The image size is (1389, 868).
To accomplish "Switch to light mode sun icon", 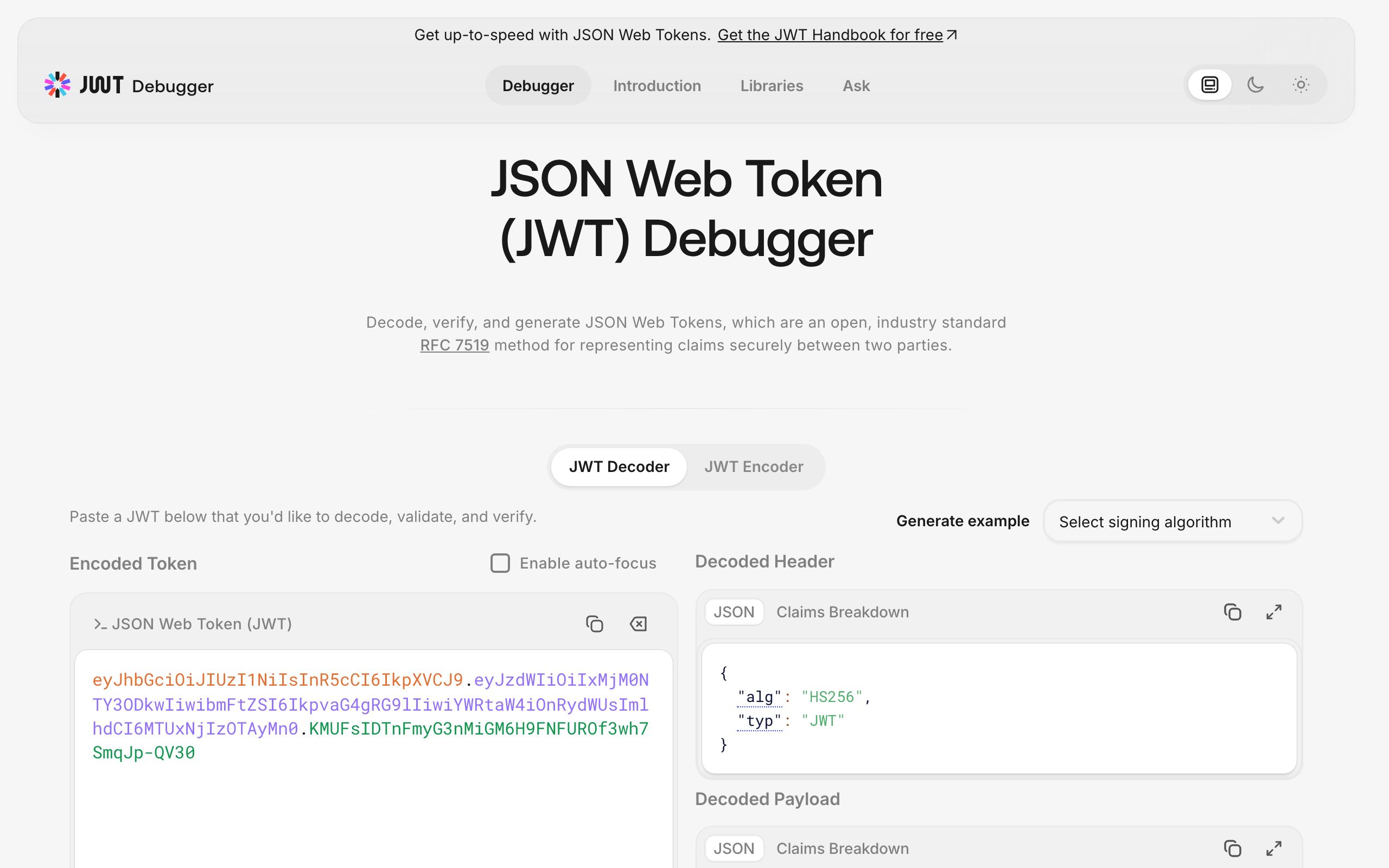I will click(x=1301, y=85).
